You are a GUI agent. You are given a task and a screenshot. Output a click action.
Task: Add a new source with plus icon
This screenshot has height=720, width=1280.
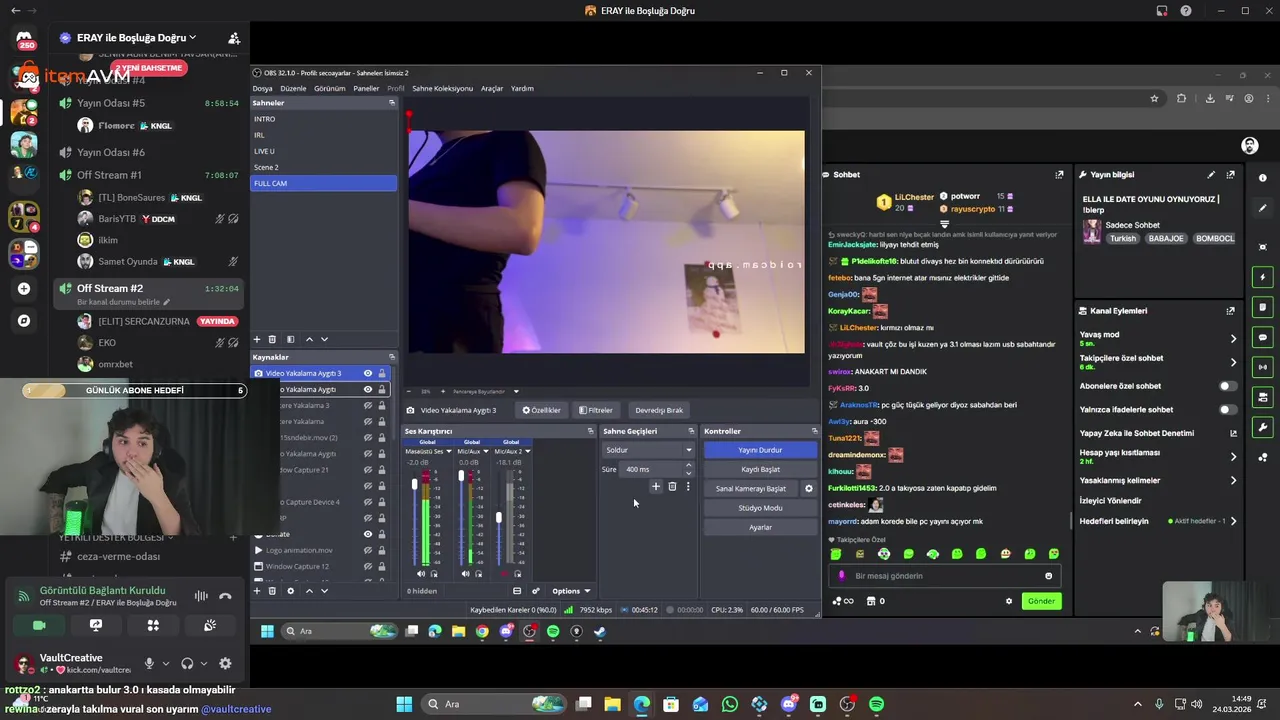257,591
